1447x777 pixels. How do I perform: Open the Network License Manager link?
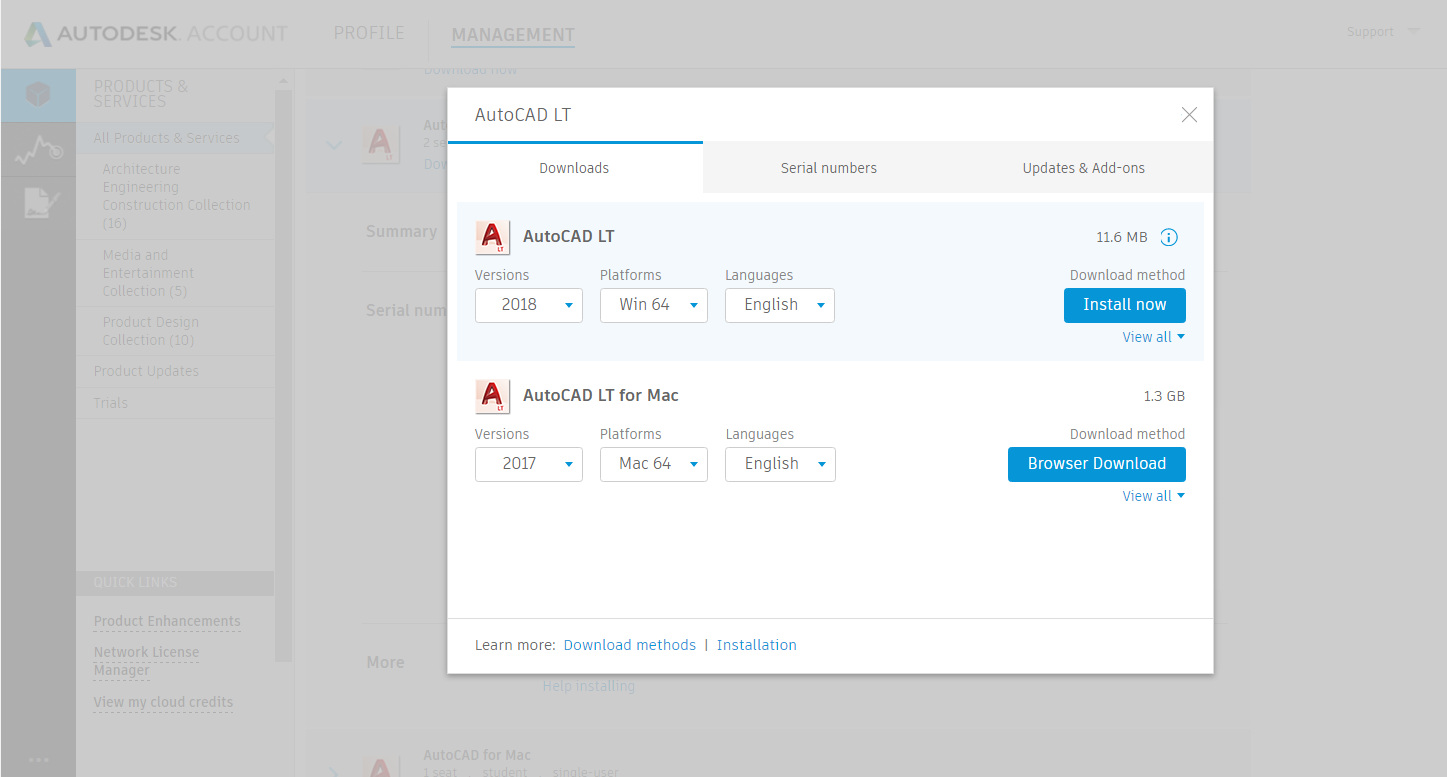[x=146, y=661]
